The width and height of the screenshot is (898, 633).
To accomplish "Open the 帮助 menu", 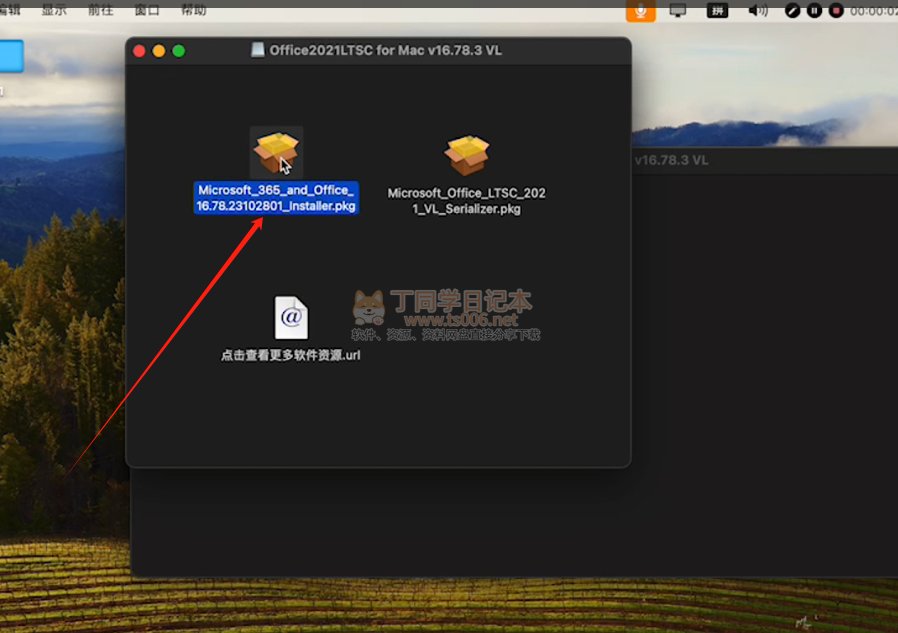I will click(194, 10).
